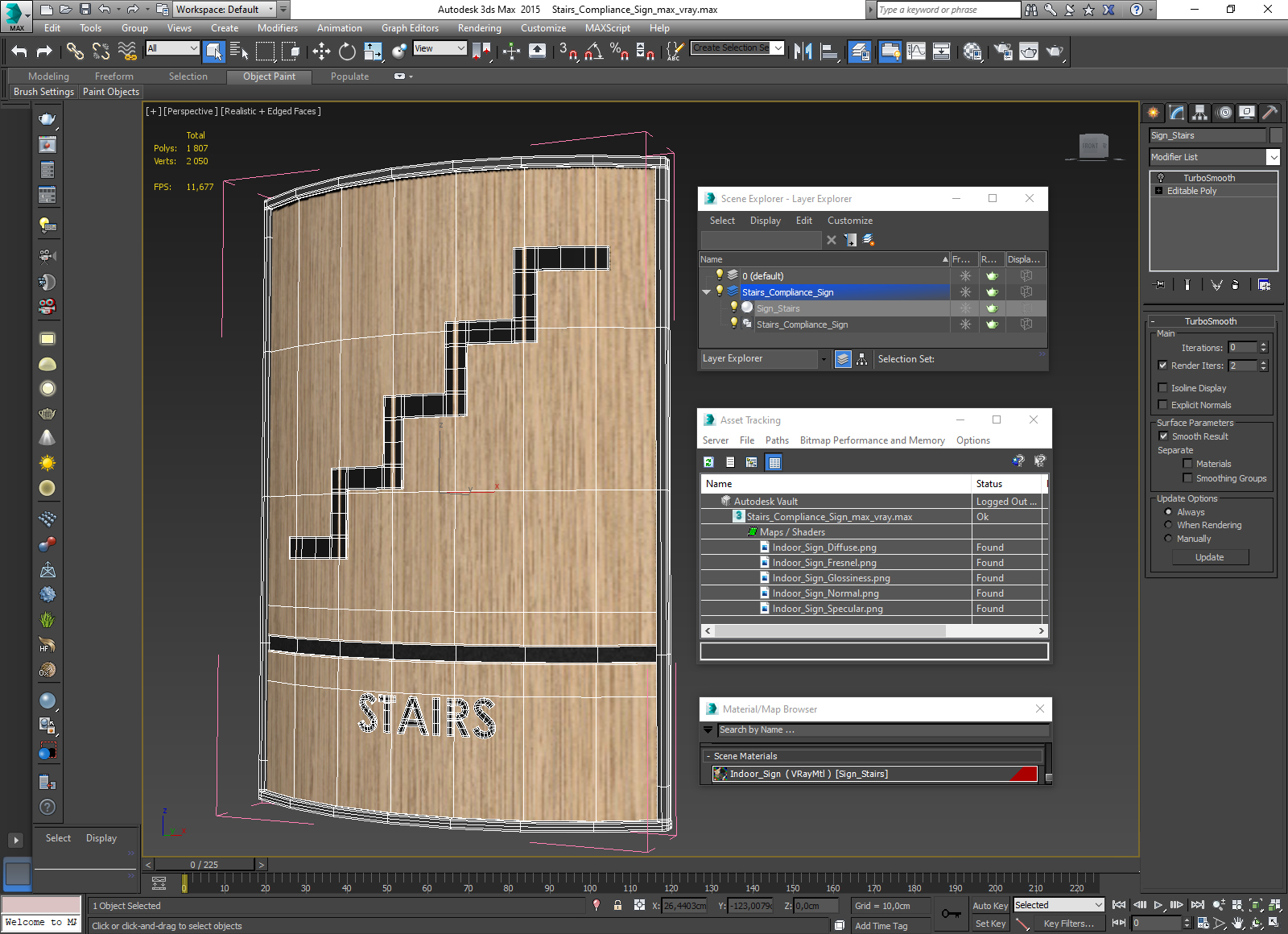This screenshot has height=934, width=1288.
Task: Click the Create New Layer icon
Action: [x=869, y=240]
